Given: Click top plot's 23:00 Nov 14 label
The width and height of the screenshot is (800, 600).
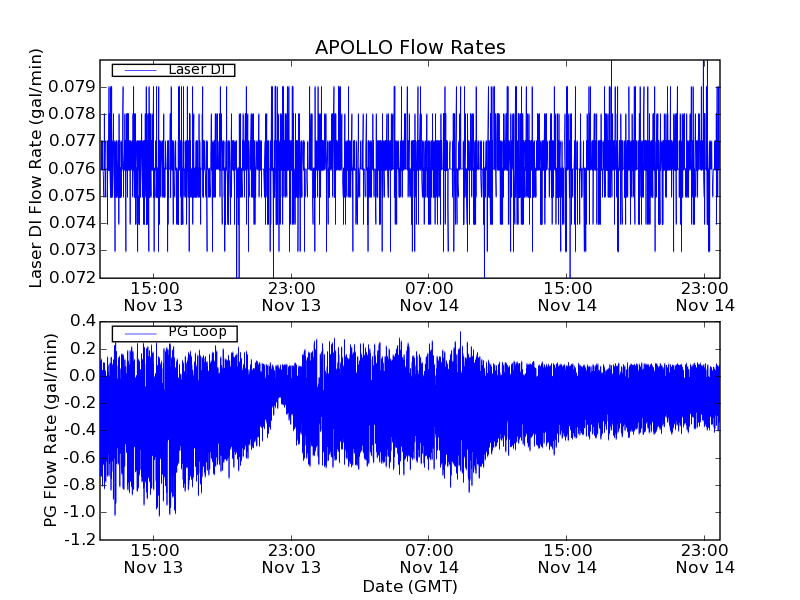Looking at the screenshot, I should pos(705,297).
